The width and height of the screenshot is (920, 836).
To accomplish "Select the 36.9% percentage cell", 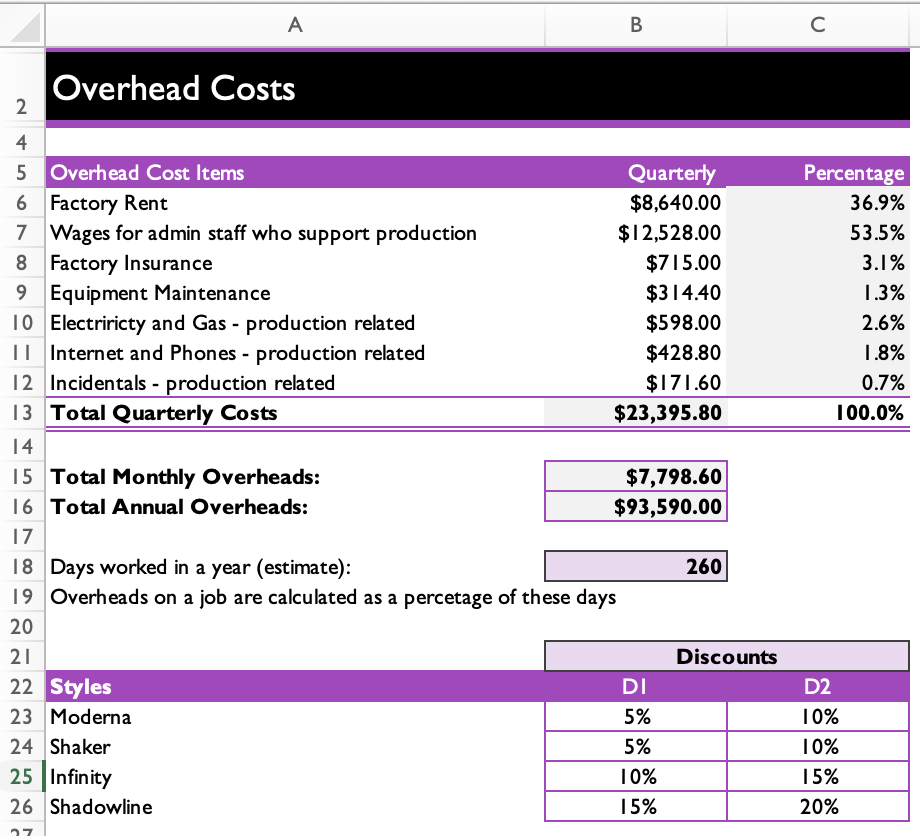I will coord(818,203).
